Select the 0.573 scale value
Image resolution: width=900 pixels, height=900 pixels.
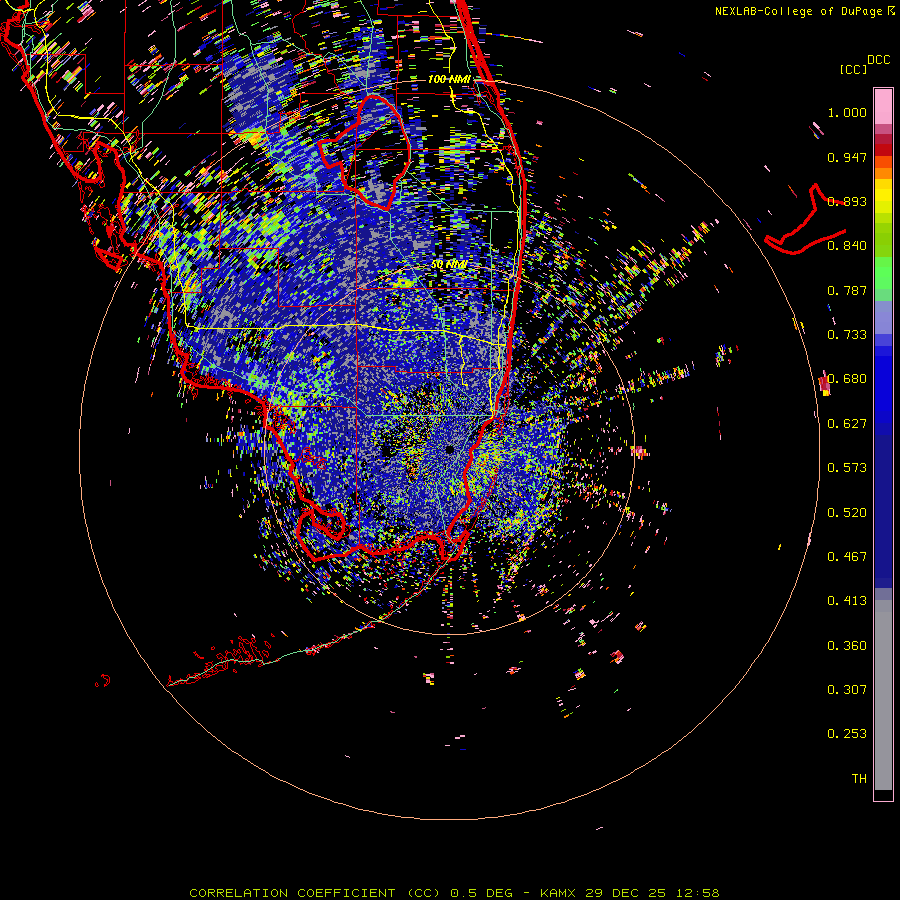(847, 468)
